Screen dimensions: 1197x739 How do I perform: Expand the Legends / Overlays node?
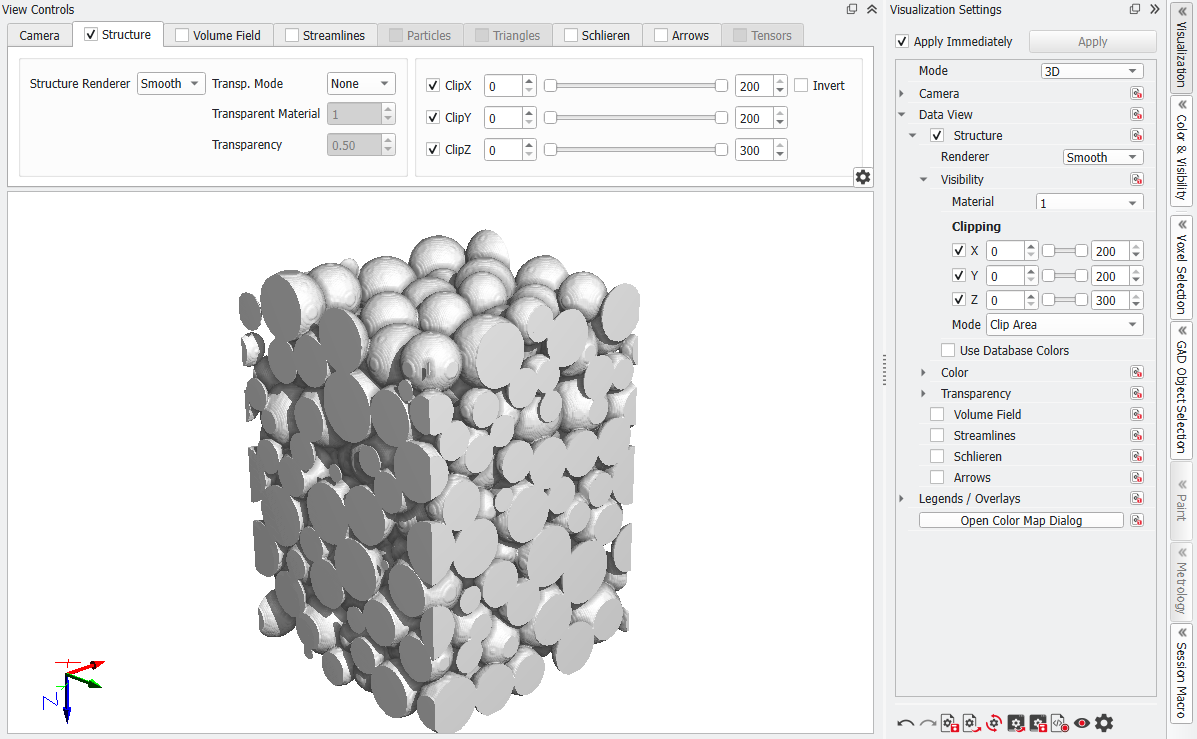902,499
